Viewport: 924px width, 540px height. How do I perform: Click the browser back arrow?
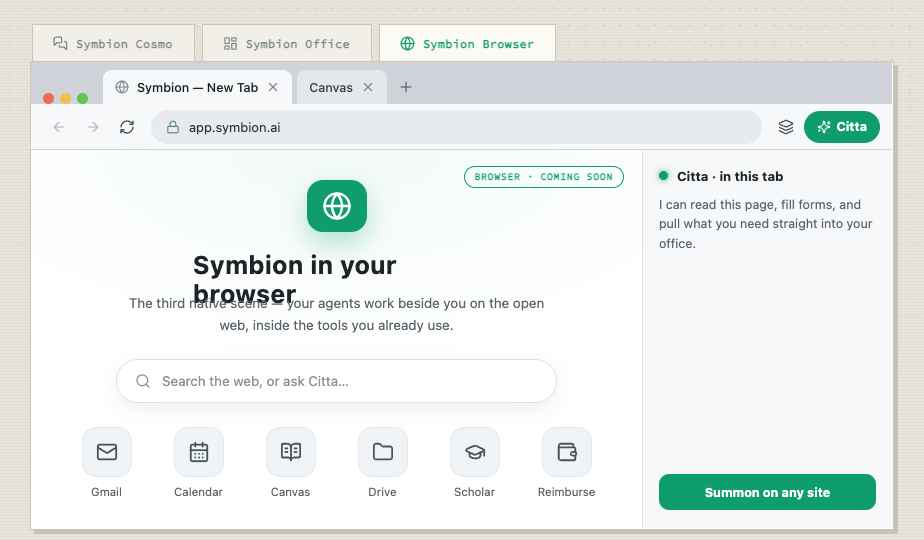coord(59,127)
